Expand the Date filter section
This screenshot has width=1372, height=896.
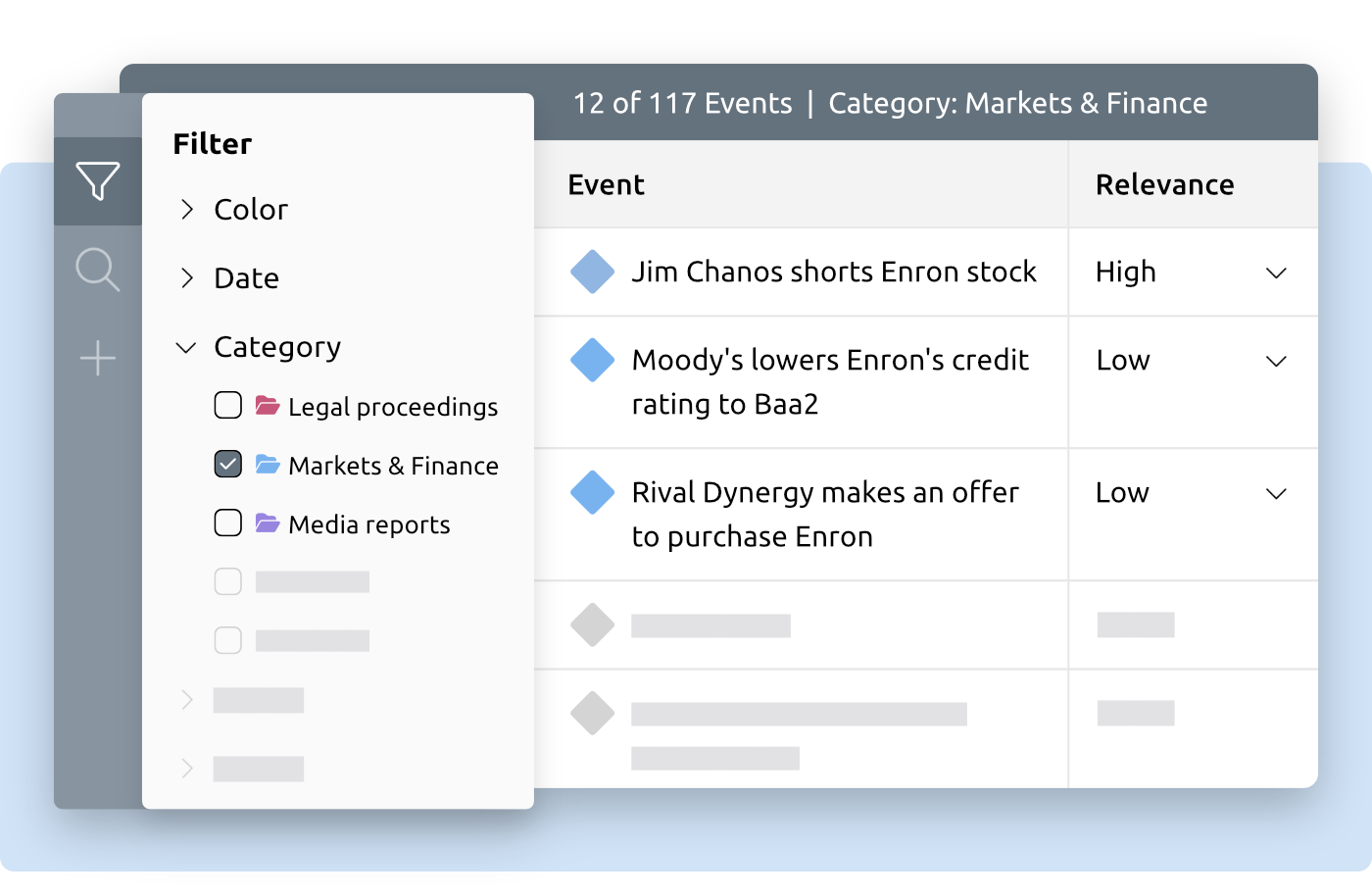[x=186, y=278]
